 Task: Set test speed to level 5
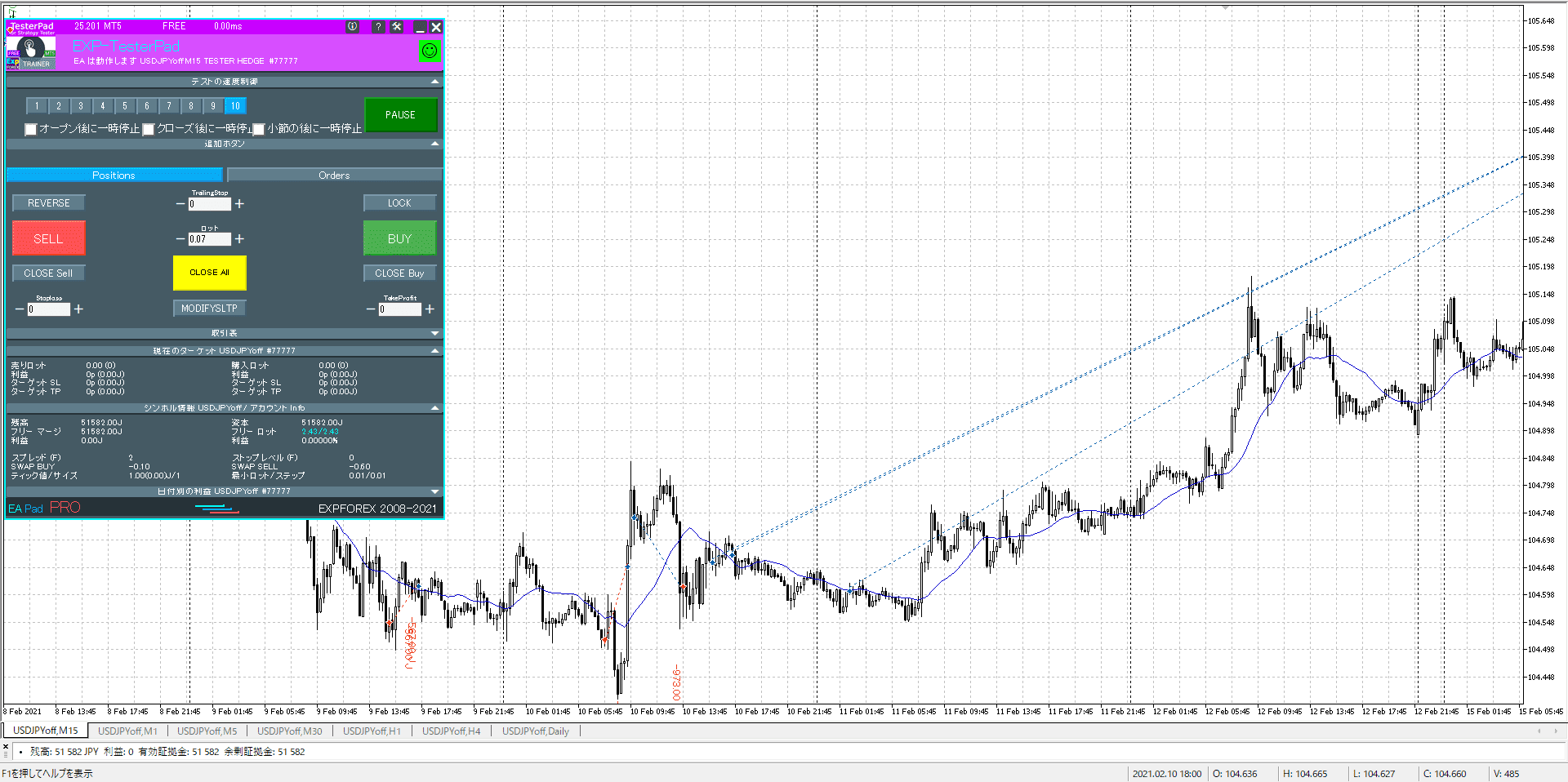click(125, 106)
